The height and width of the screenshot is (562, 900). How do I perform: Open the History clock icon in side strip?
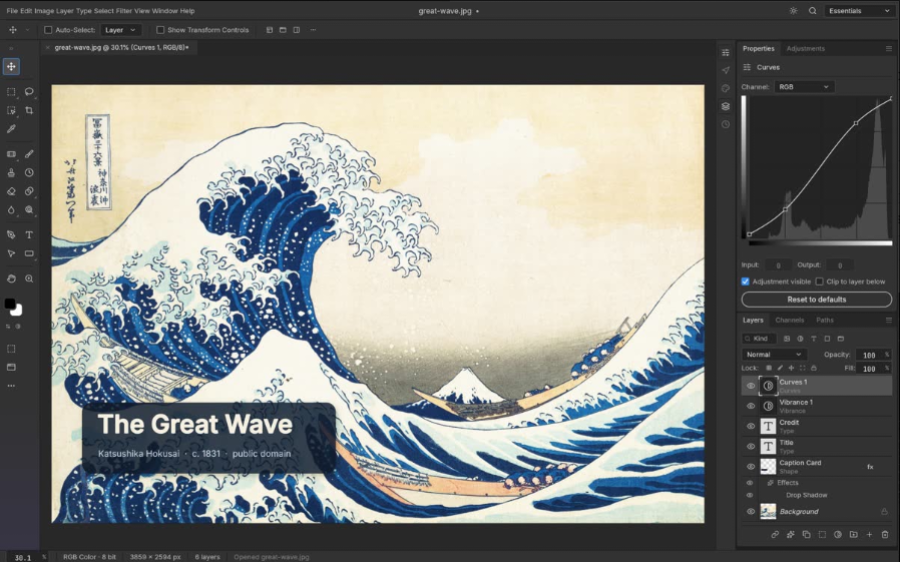pyautogui.click(x=726, y=124)
